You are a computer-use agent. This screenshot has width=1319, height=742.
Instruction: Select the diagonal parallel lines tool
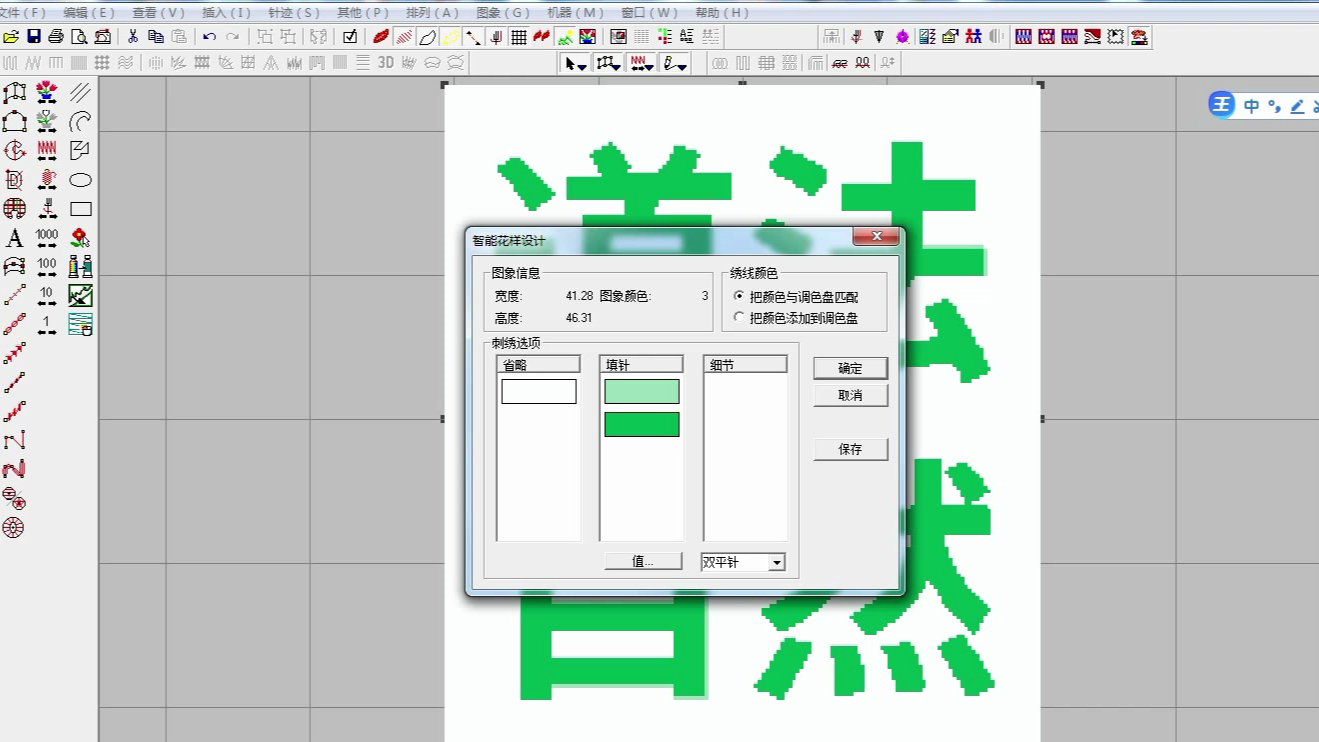point(81,93)
